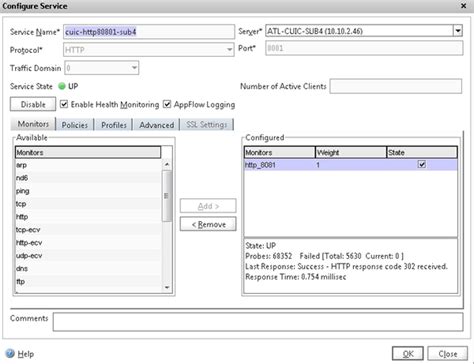
Task: Click the scroll down arrow in Available list
Action: [x=167, y=287]
